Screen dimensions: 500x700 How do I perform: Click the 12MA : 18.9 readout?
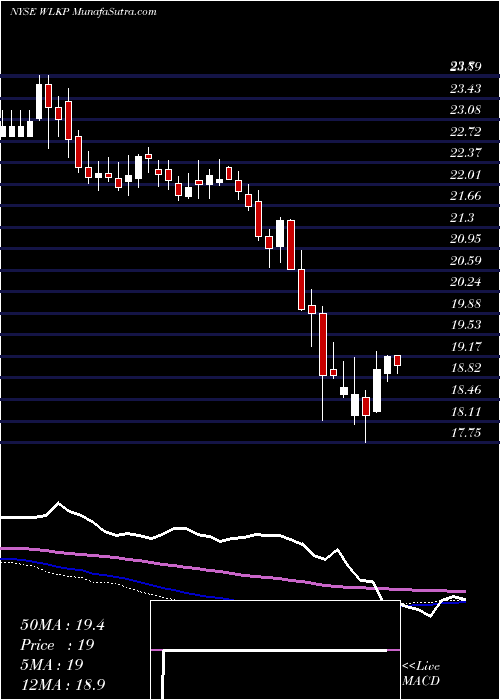coord(63,685)
